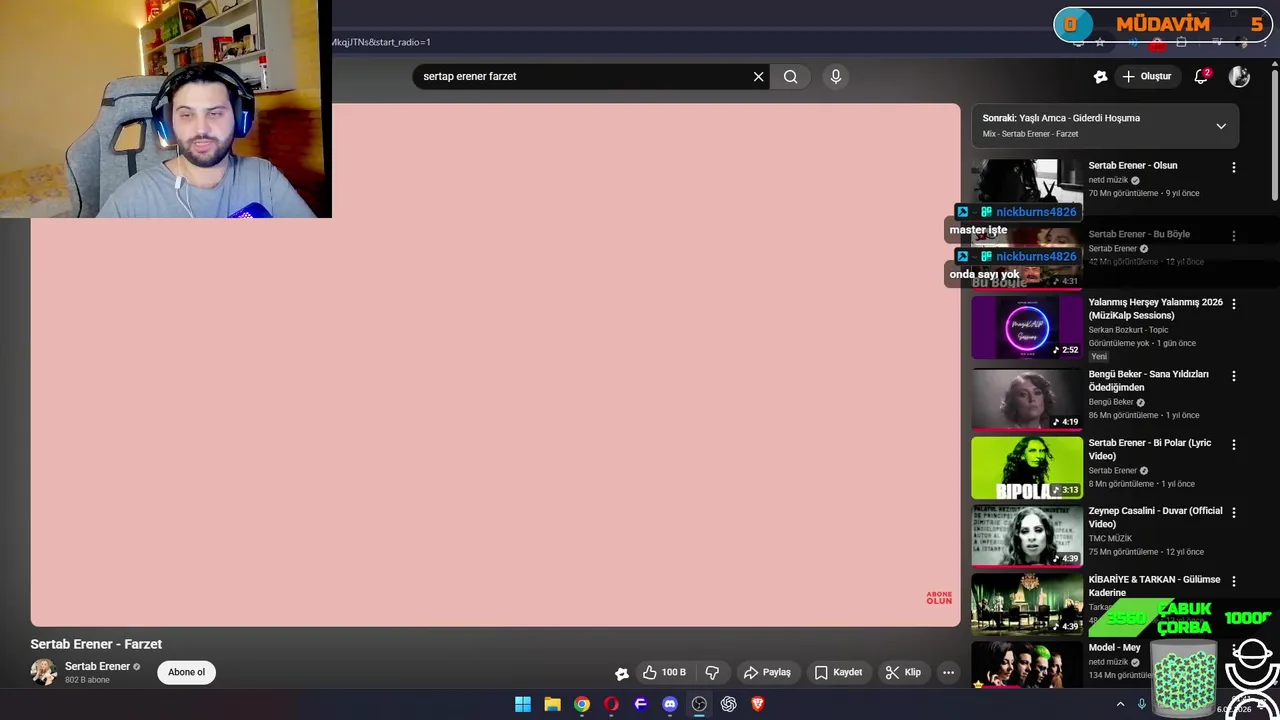Open the purple F app in the taskbar
Image resolution: width=1280 pixels, height=720 pixels.
[x=640, y=704]
